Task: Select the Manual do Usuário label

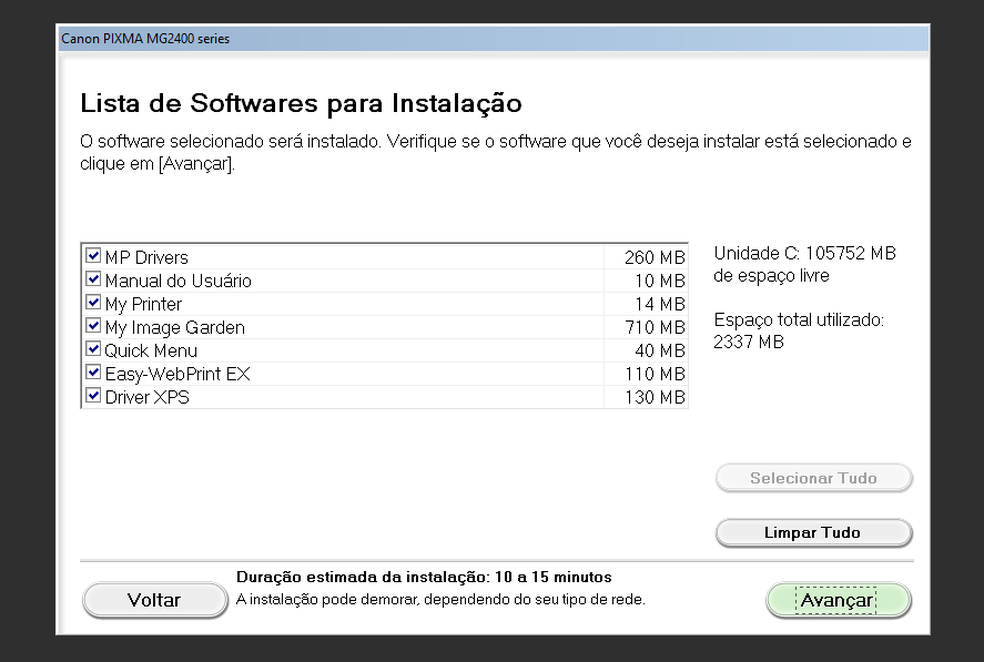Action: (x=178, y=280)
